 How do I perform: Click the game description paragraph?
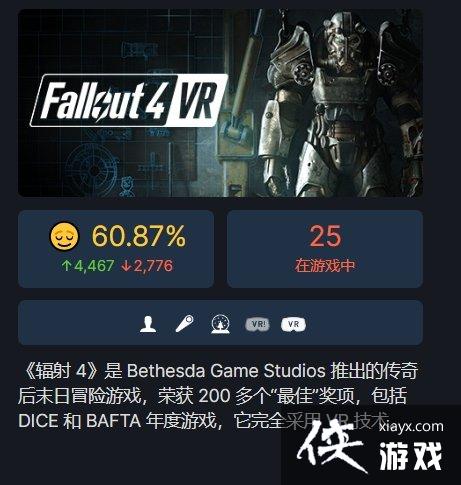tap(218, 396)
